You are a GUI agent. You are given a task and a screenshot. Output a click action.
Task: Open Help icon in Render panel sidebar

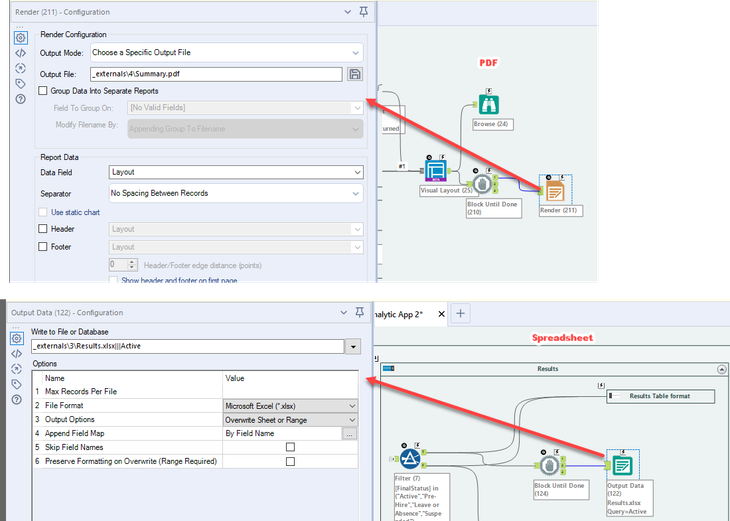pyautogui.click(x=20, y=99)
